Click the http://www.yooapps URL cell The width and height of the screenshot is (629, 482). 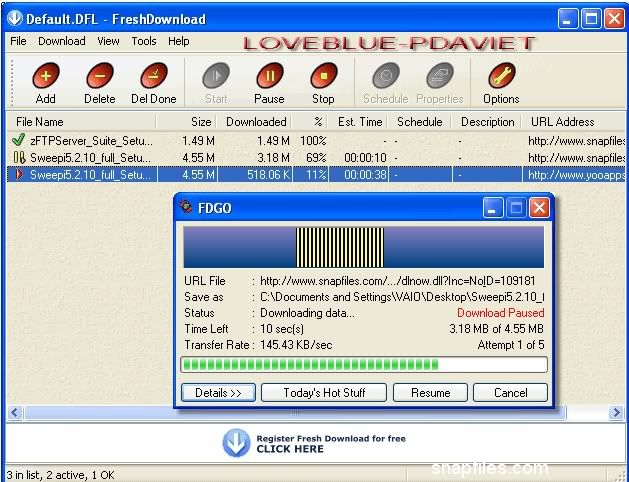(576, 175)
